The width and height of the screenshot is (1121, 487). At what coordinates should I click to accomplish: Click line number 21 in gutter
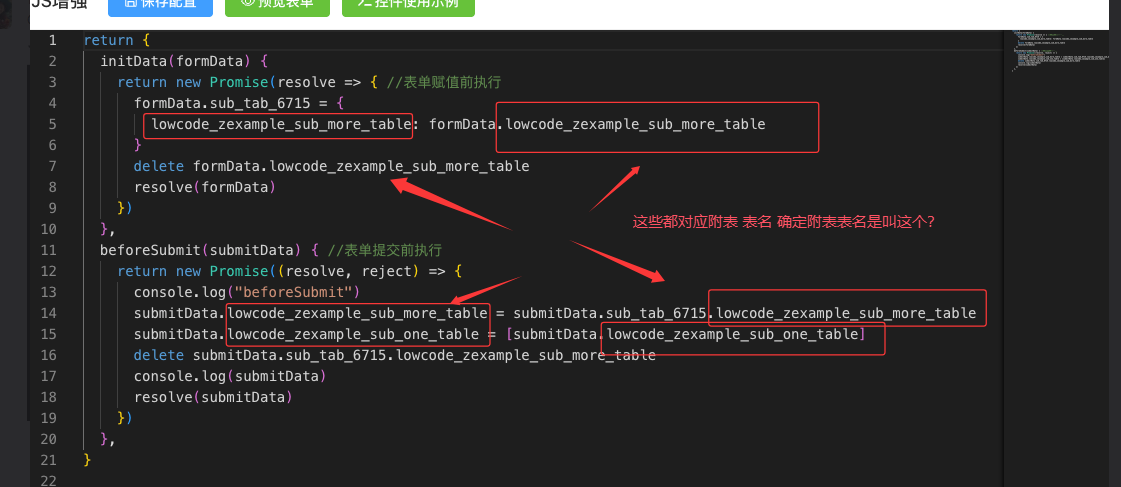[47, 460]
